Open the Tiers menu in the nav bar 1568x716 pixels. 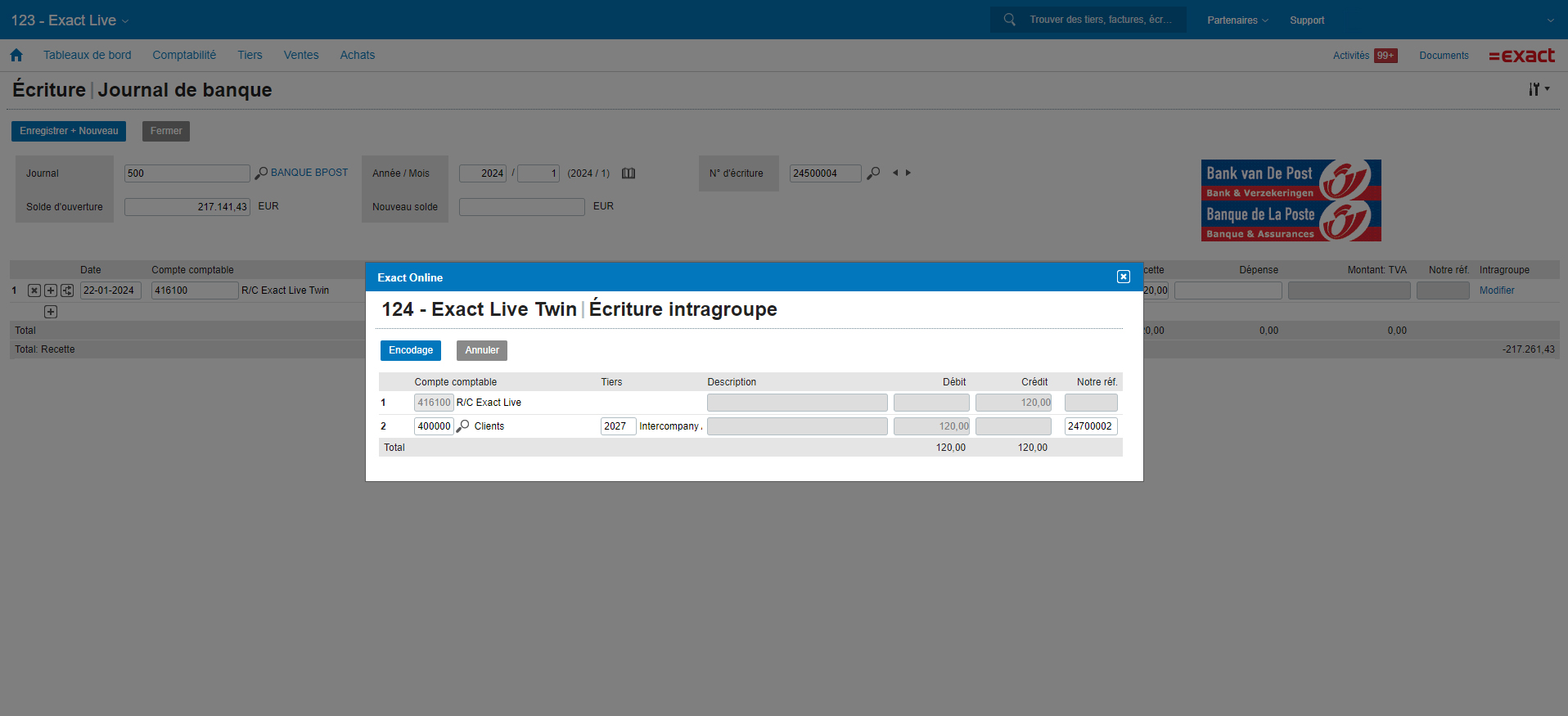pos(250,55)
